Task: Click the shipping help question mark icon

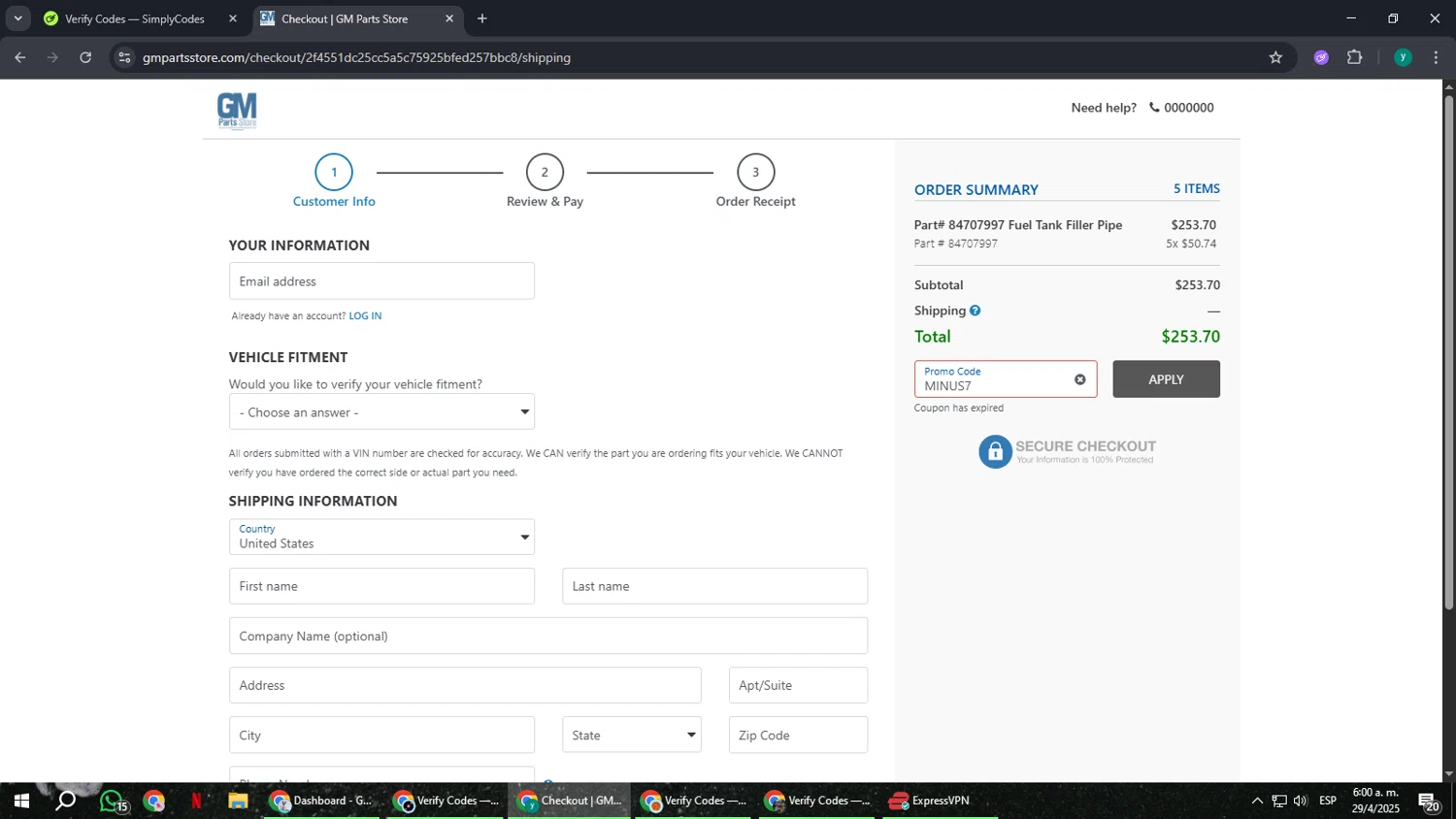Action: [x=975, y=311]
